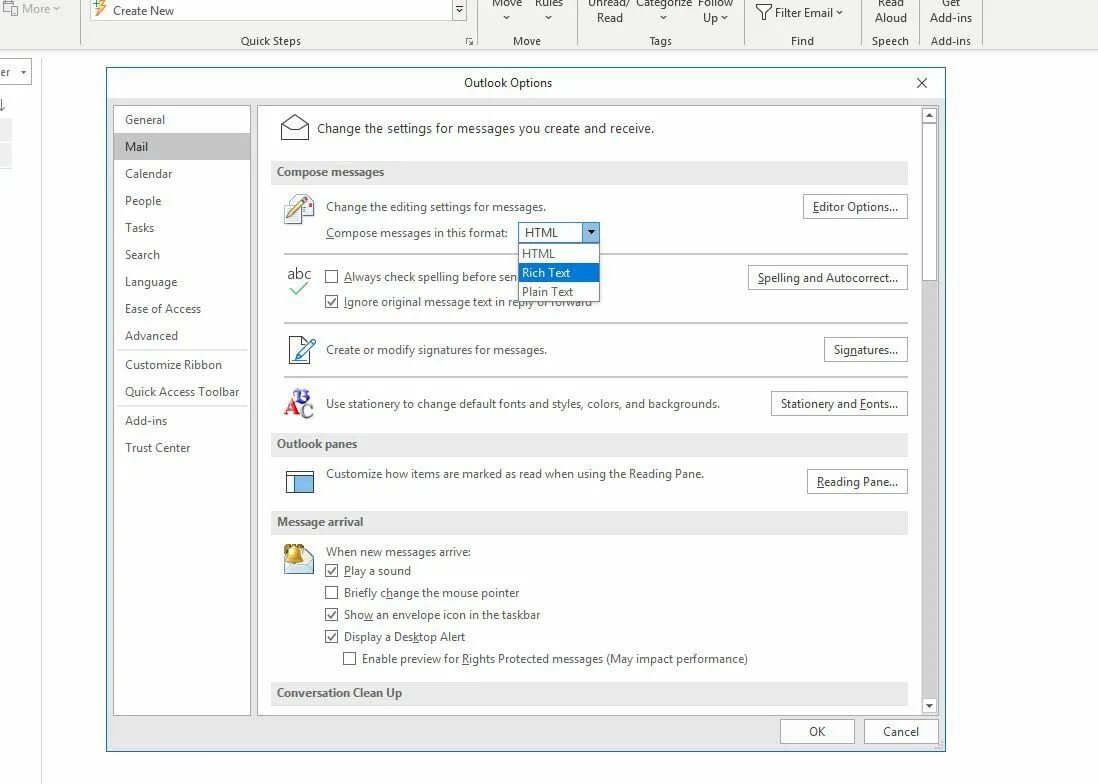The height and width of the screenshot is (784, 1098).
Task: Click the Signatures button
Action: click(x=866, y=350)
